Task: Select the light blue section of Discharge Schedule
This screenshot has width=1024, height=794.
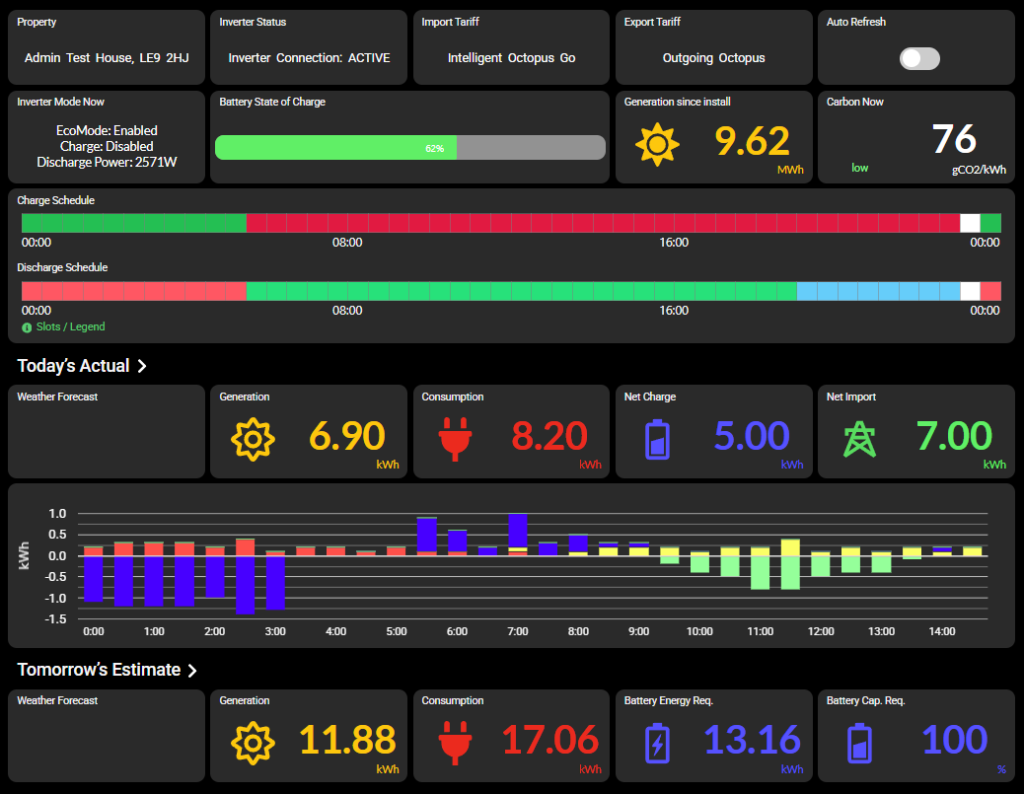Action: 878,291
